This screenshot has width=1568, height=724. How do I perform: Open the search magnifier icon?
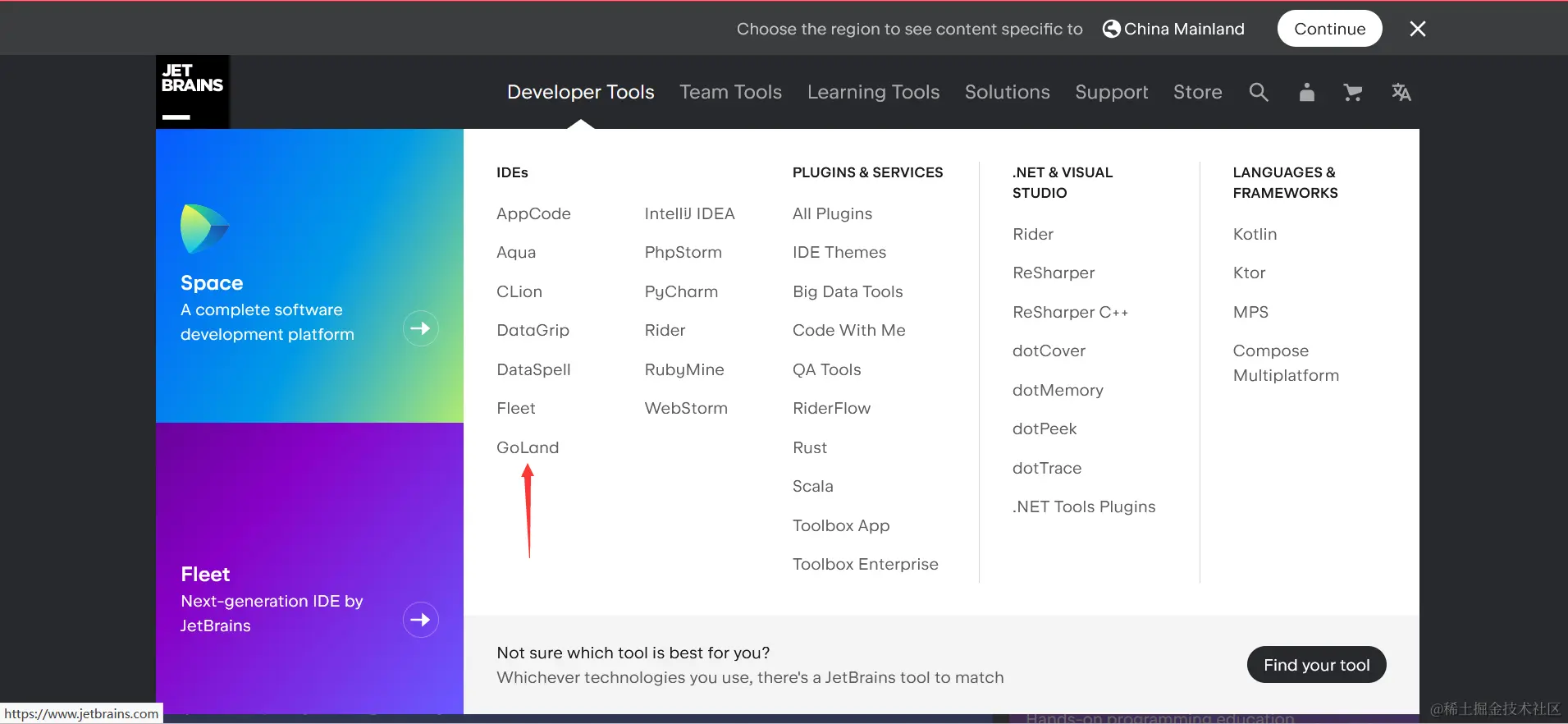[1259, 92]
